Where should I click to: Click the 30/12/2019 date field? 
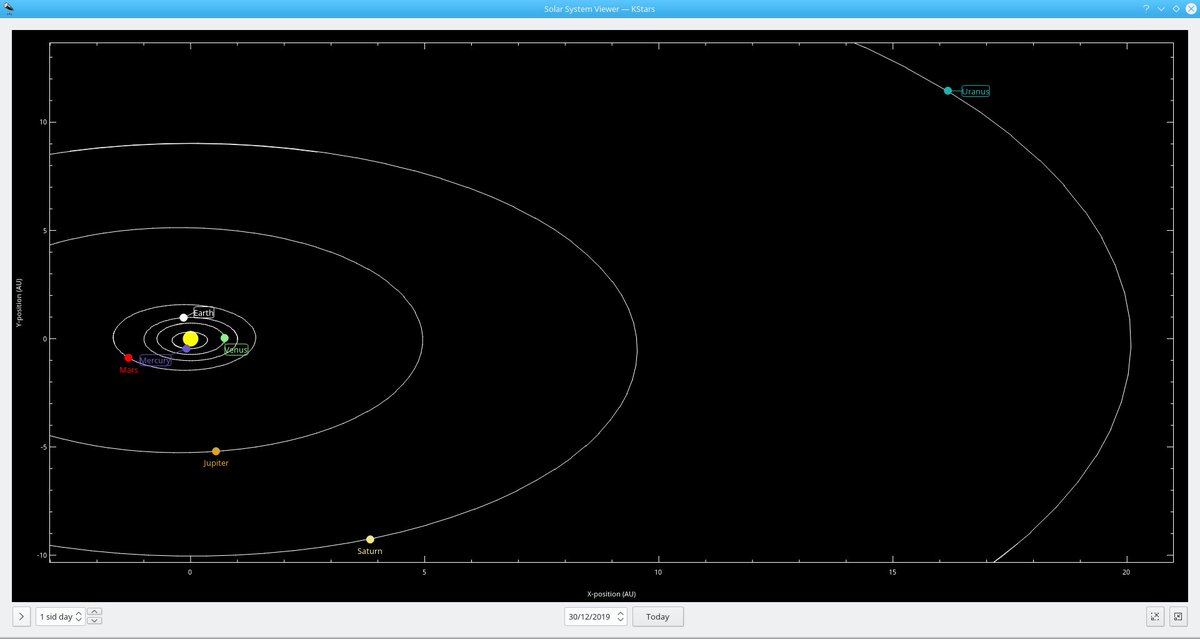(x=596, y=617)
